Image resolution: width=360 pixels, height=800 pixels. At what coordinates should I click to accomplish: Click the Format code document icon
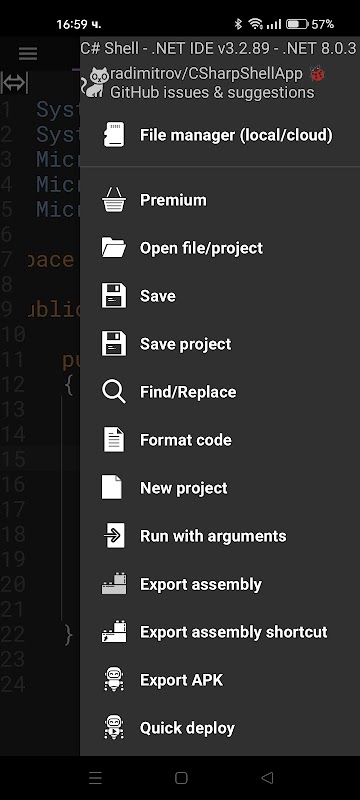(114, 440)
